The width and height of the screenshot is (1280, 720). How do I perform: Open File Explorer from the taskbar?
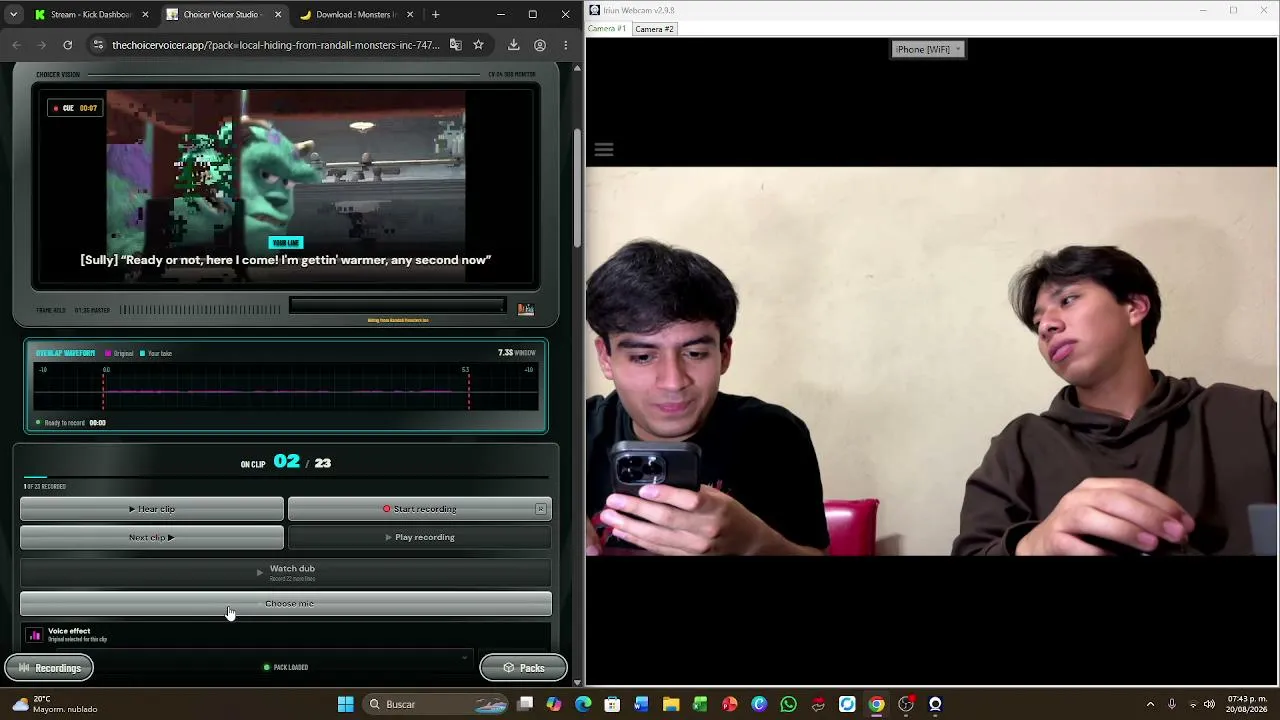click(671, 704)
